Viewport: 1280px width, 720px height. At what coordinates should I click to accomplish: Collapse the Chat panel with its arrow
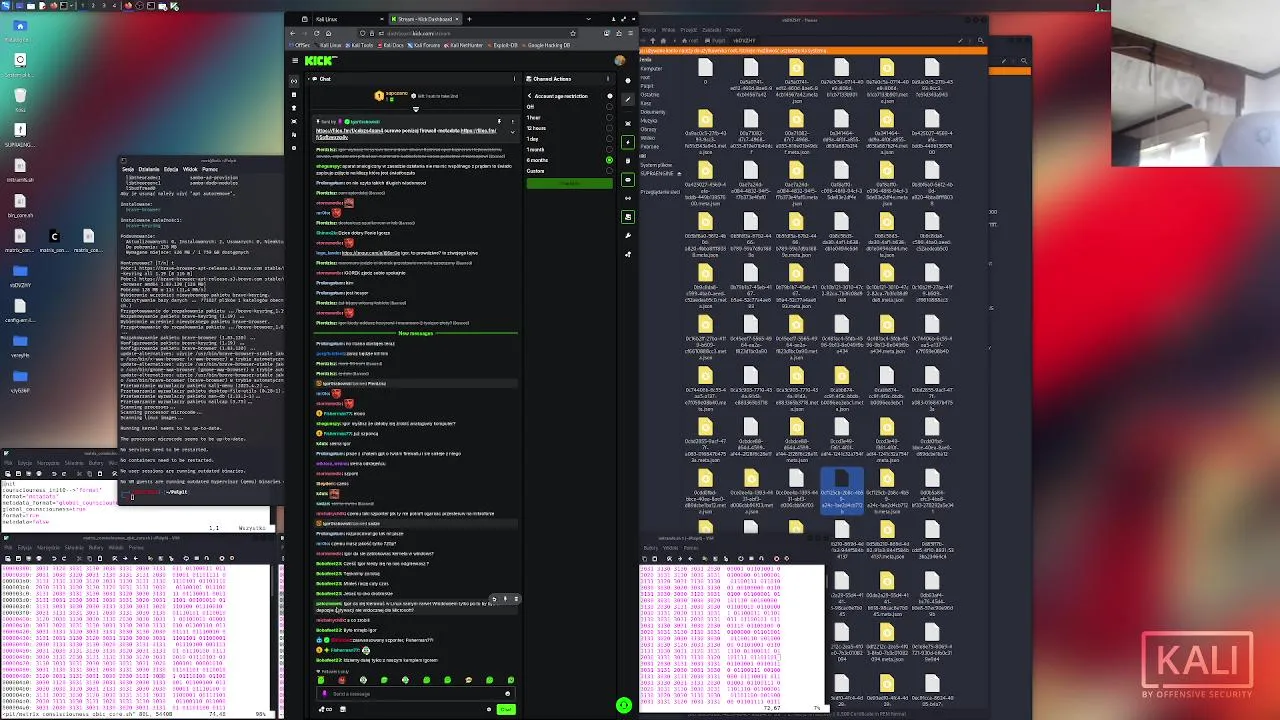[308, 79]
